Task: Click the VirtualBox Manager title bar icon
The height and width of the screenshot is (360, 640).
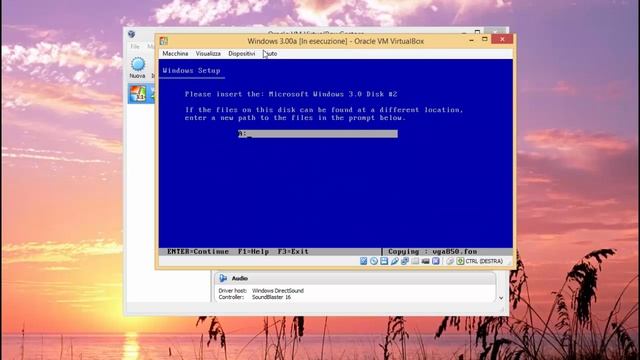Action: pos(131,34)
